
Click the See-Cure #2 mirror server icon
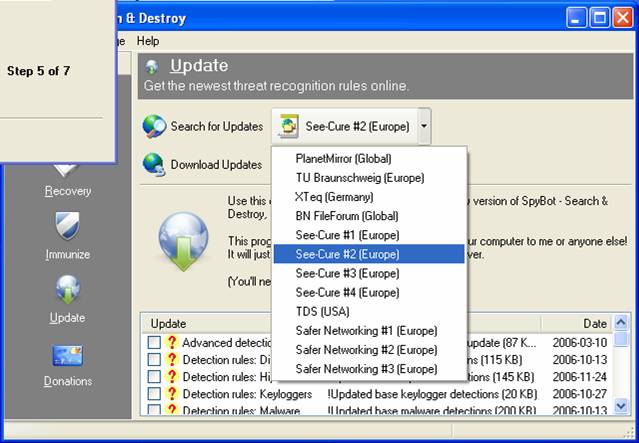coord(289,126)
